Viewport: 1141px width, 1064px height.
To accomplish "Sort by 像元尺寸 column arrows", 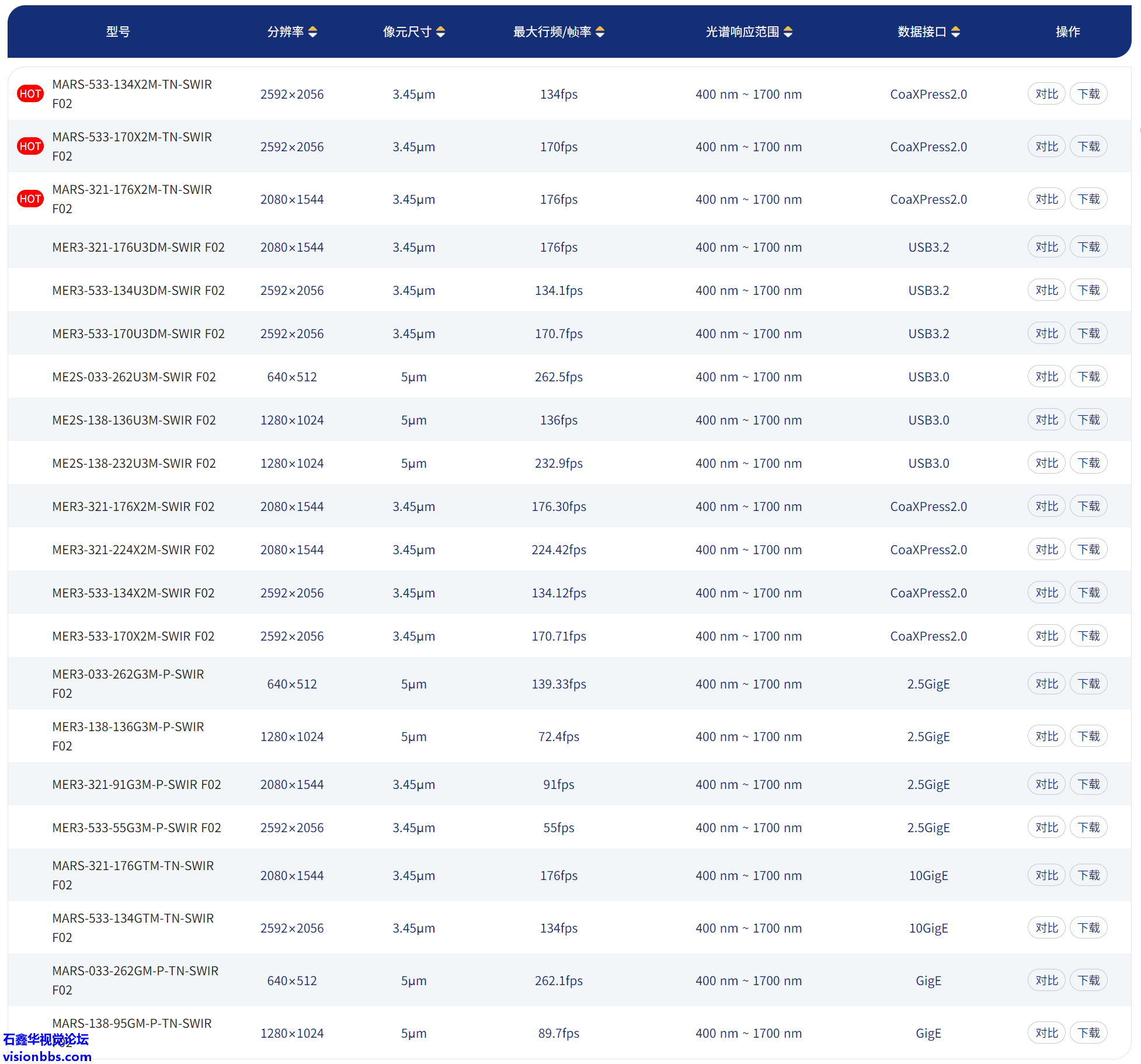I will pos(440,32).
